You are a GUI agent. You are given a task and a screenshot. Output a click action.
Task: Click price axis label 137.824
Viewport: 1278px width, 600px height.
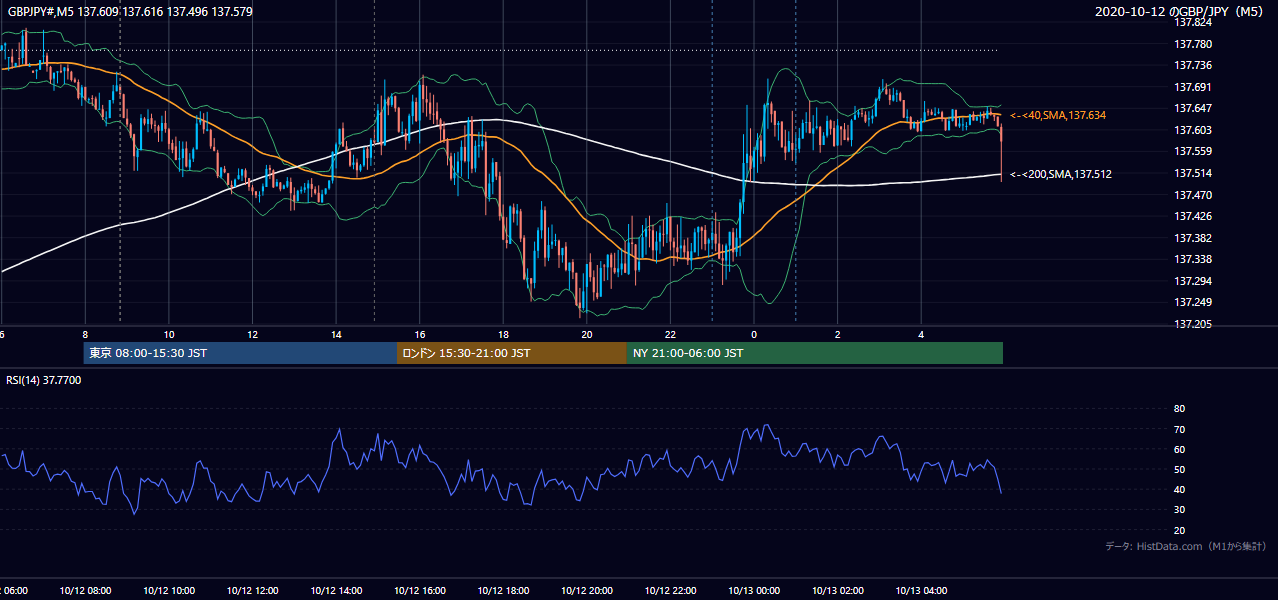(x=1192, y=22)
